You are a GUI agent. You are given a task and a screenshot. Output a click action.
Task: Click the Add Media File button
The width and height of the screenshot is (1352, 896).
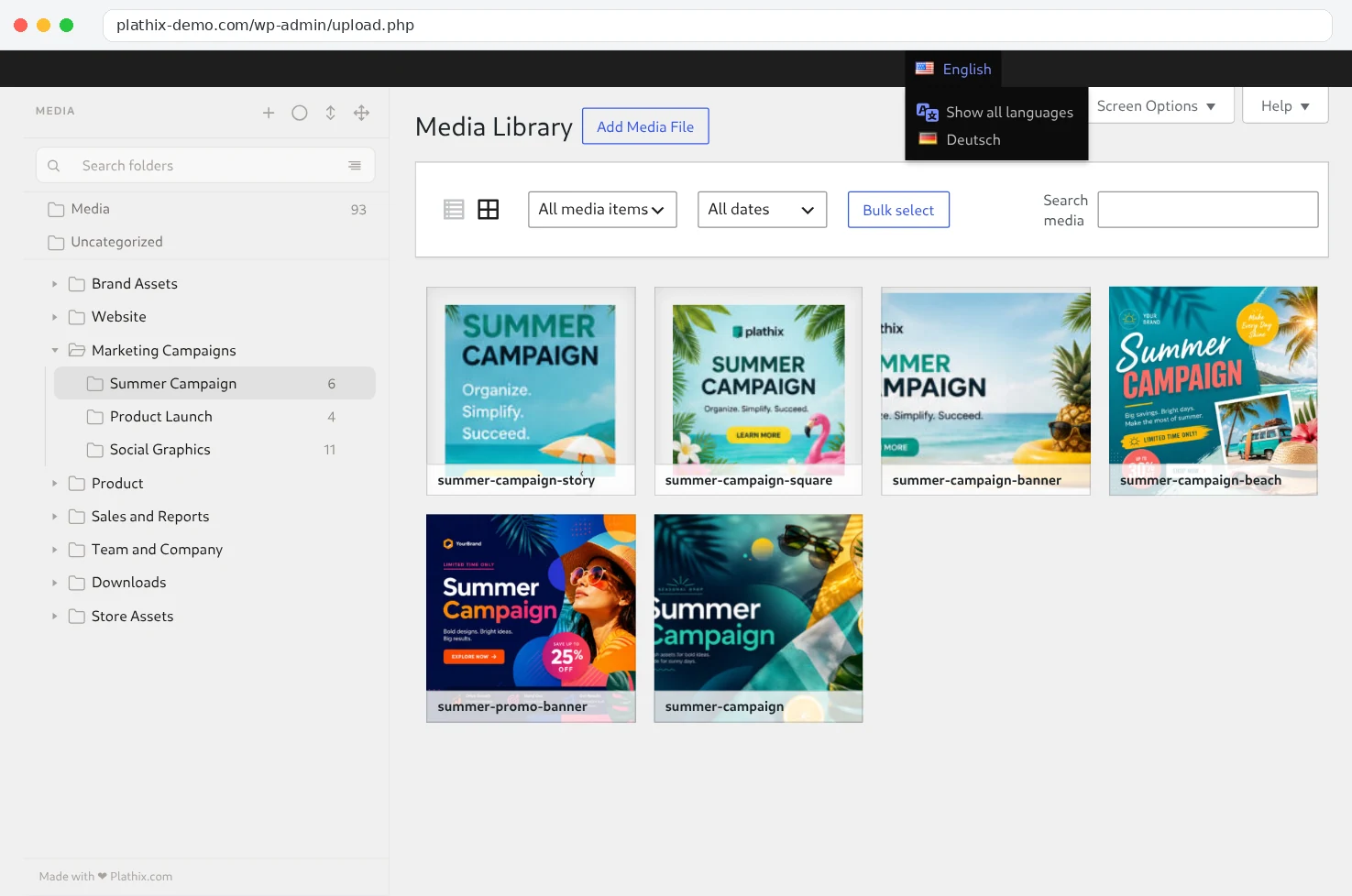click(645, 126)
